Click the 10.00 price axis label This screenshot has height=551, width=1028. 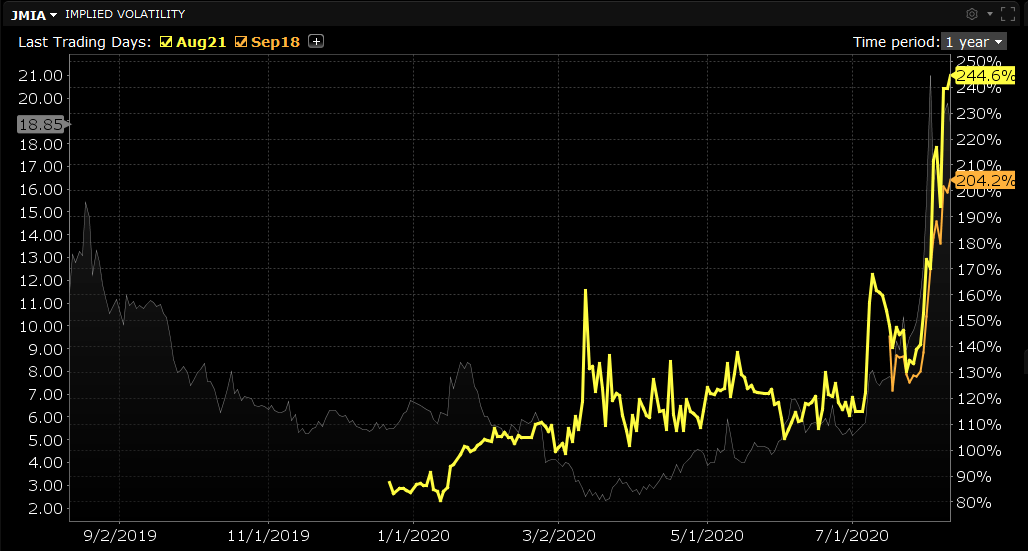click(x=41, y=326)
